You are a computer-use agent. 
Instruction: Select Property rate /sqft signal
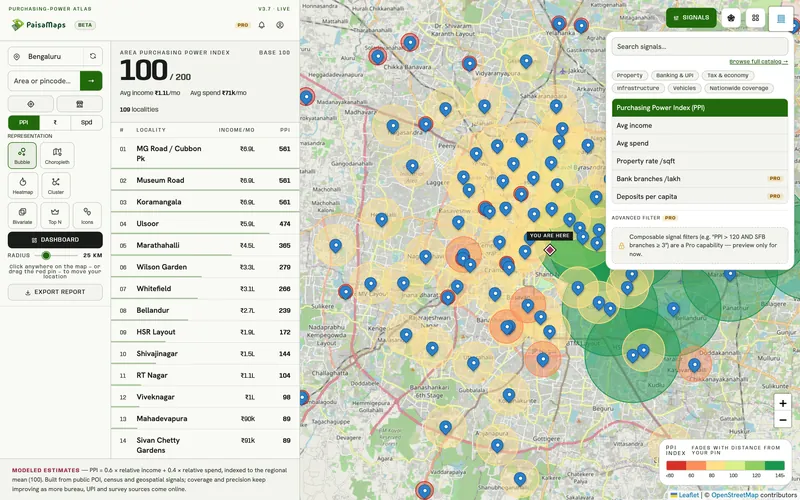tap(699, 161)
